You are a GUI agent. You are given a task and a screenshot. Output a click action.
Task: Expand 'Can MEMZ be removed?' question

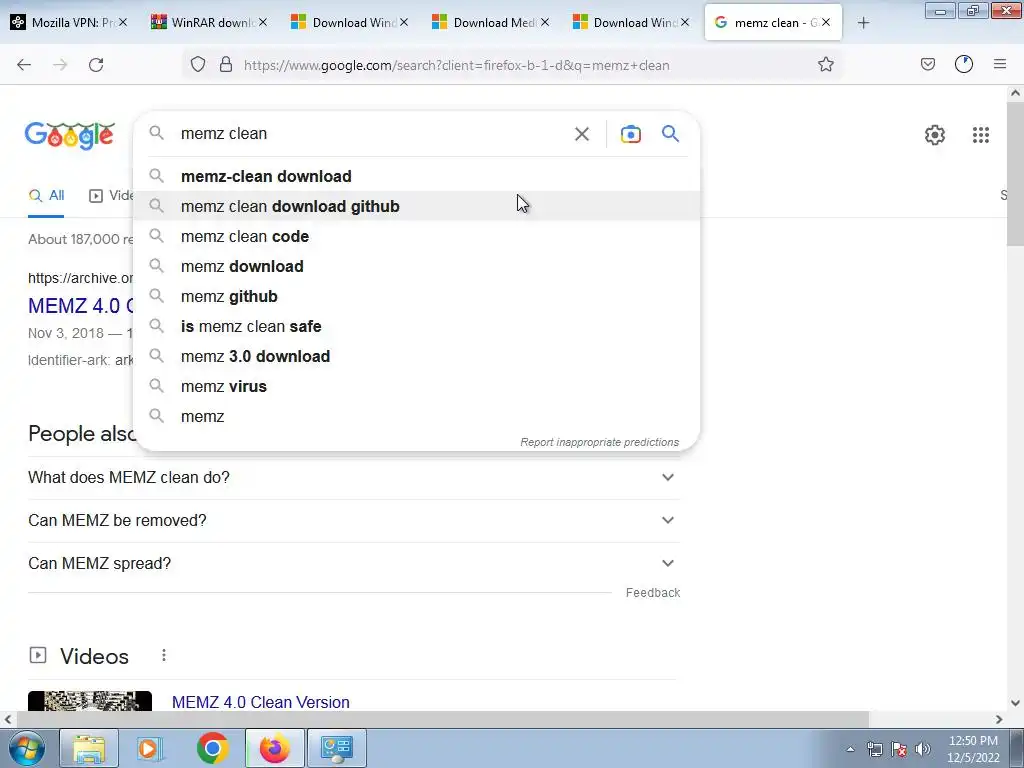(354, 520)
